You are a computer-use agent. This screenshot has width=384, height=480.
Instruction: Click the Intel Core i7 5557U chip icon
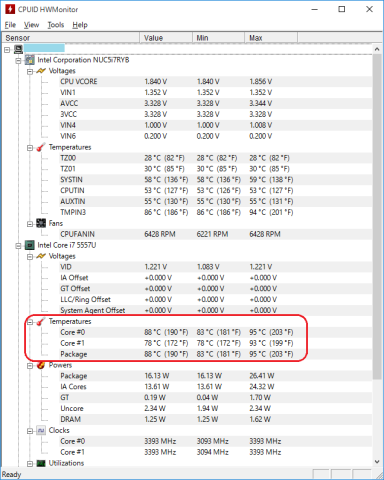pyautogui.click(x=30, y=245)
